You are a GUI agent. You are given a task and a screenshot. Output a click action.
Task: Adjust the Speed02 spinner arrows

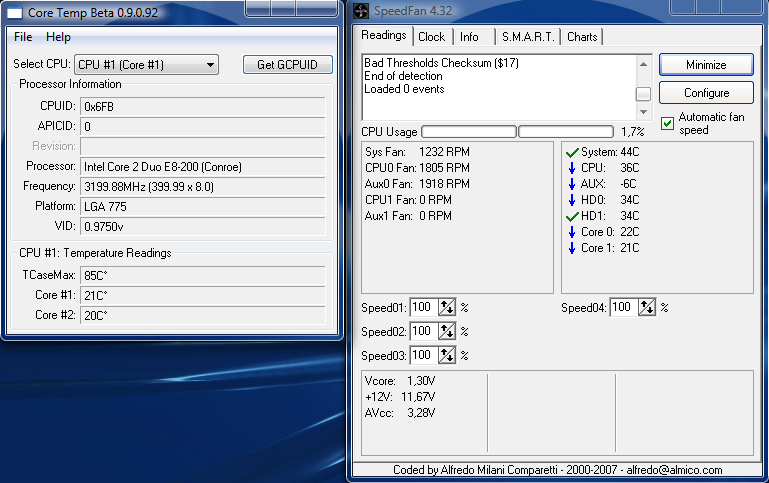click(x=447, y=331)
